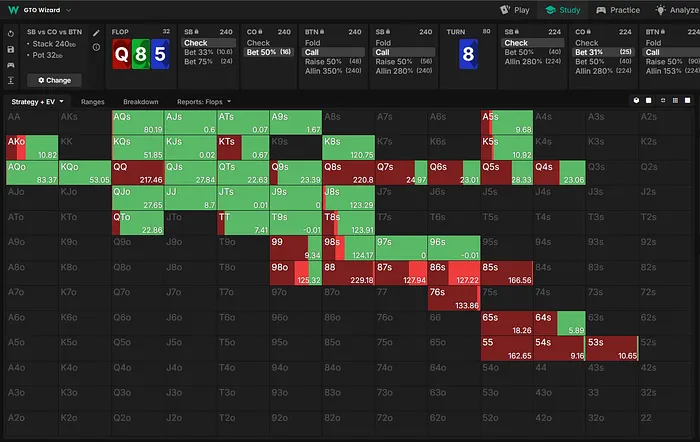Switch to the Breakdown tab

(140, 102)
